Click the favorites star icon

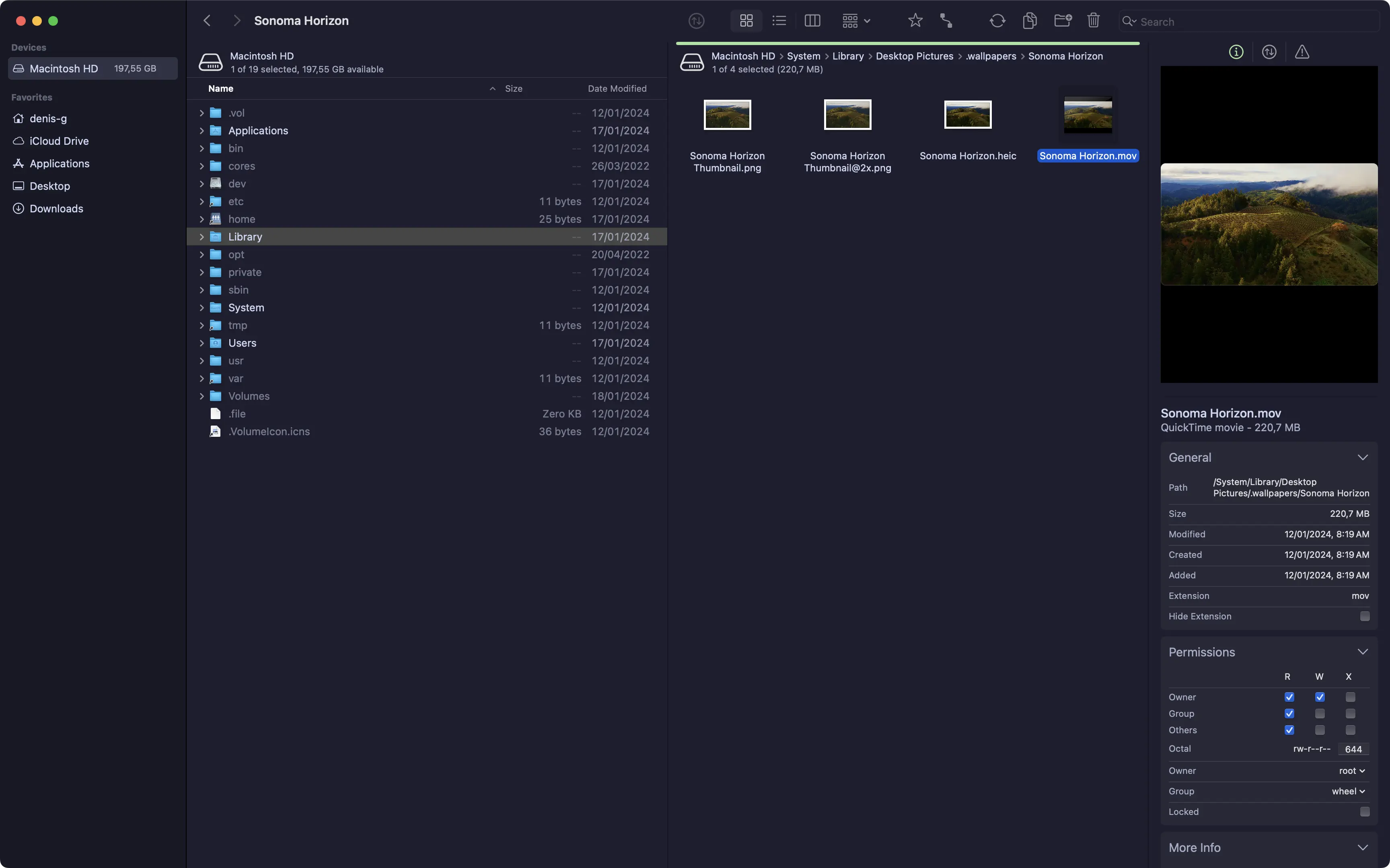tap(915, 21)
